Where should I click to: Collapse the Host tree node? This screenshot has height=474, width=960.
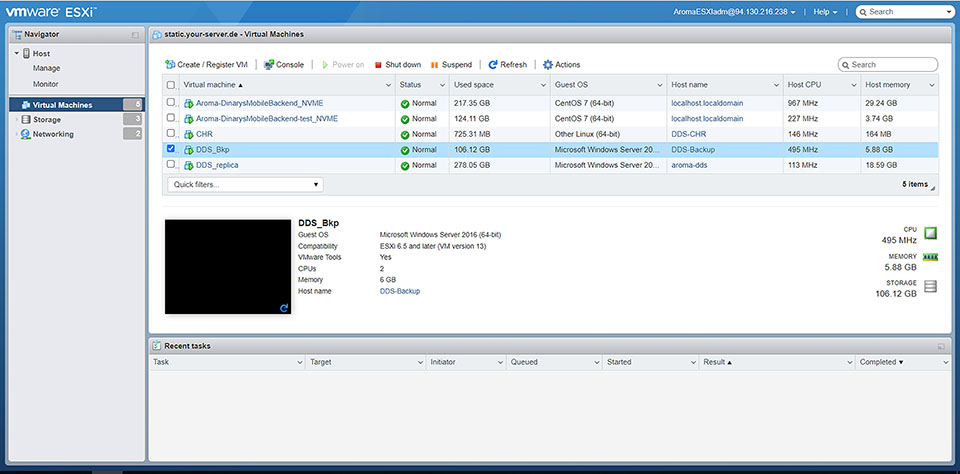16,53
